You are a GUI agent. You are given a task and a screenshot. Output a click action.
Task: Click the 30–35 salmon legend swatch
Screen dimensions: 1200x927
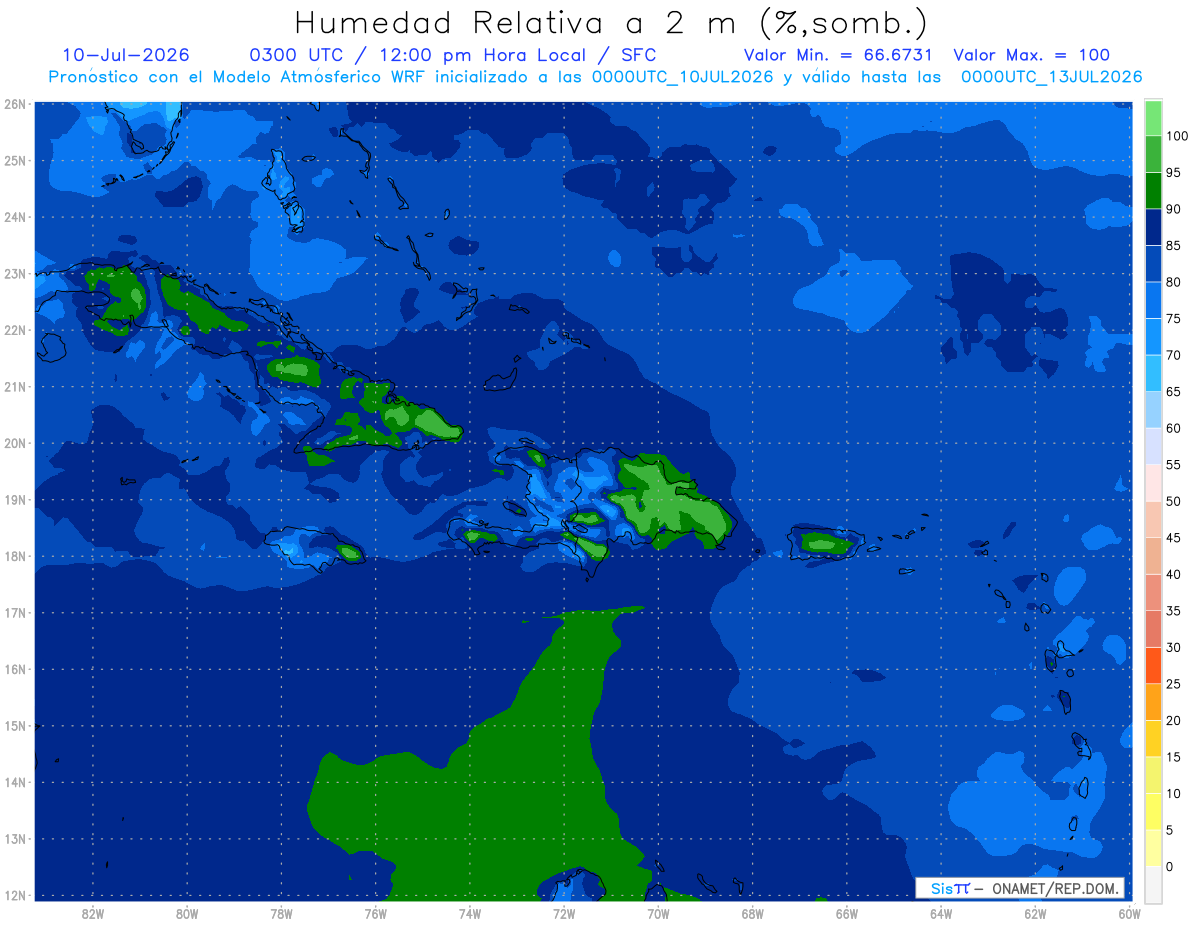pyautogui.click(x=1153, y=628)
